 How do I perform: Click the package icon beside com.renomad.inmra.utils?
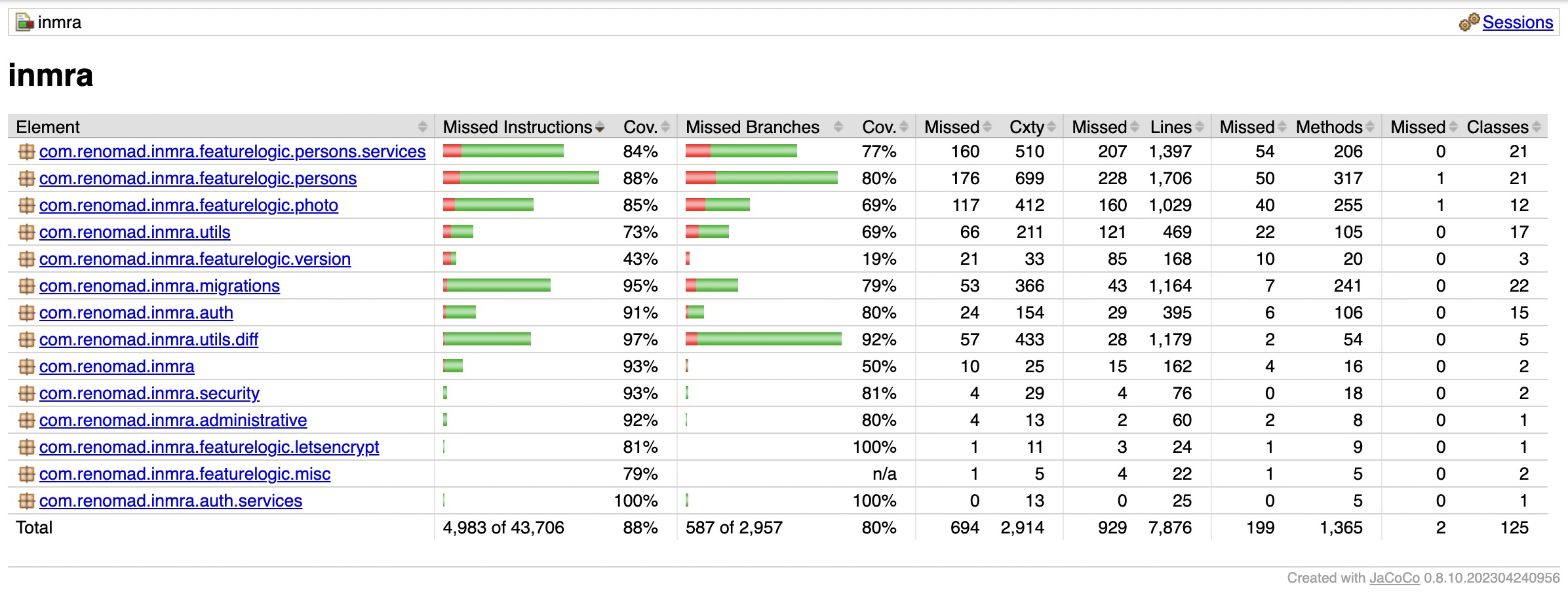pyautogui.click(x=26, y=232)
